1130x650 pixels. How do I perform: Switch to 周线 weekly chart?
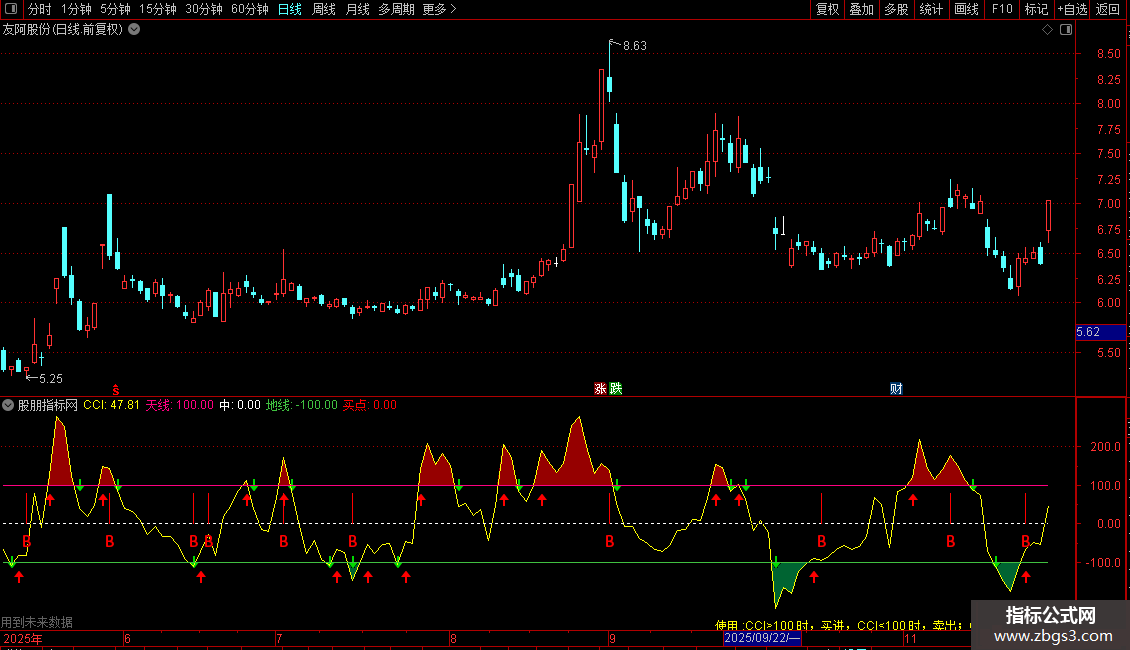coord(324,9)
